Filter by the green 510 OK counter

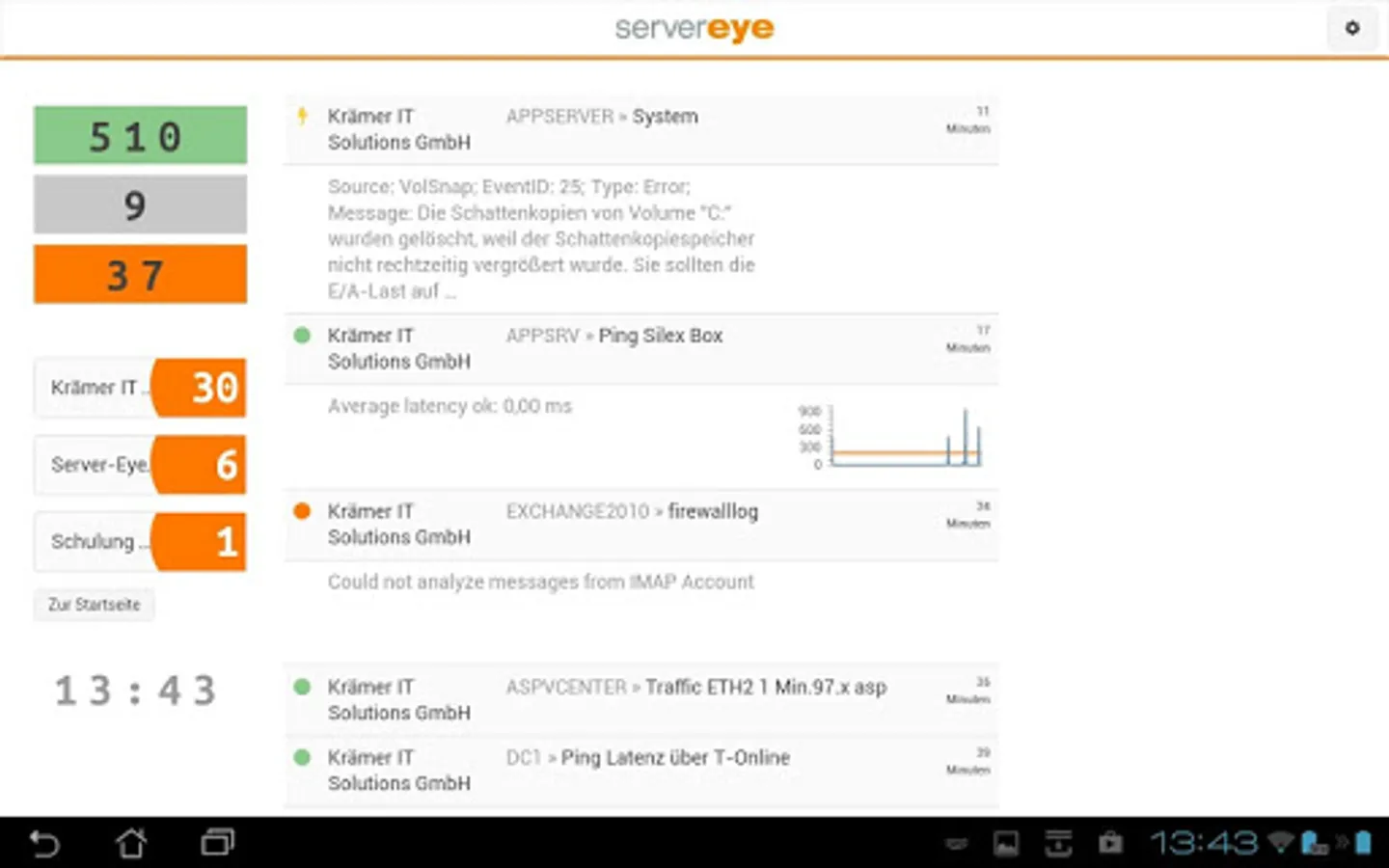point(141,135)
